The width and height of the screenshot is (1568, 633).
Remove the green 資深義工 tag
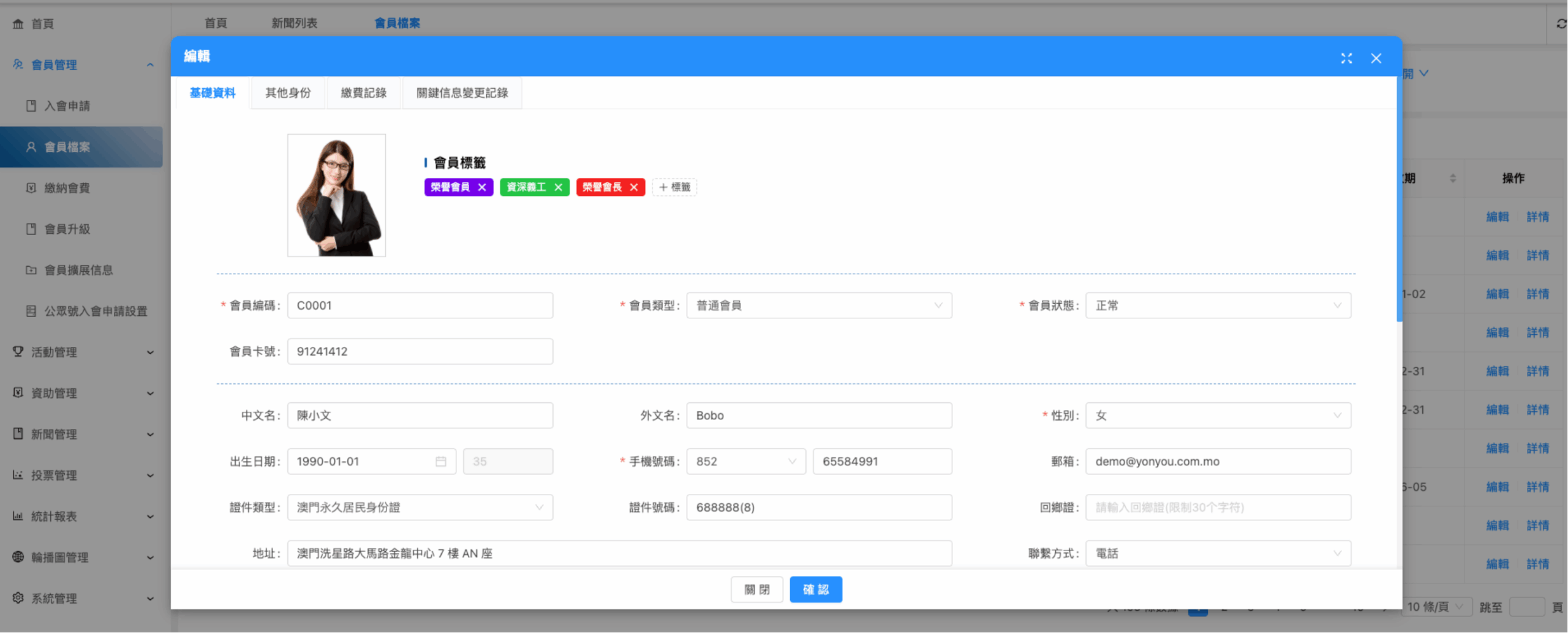point(558,187)
